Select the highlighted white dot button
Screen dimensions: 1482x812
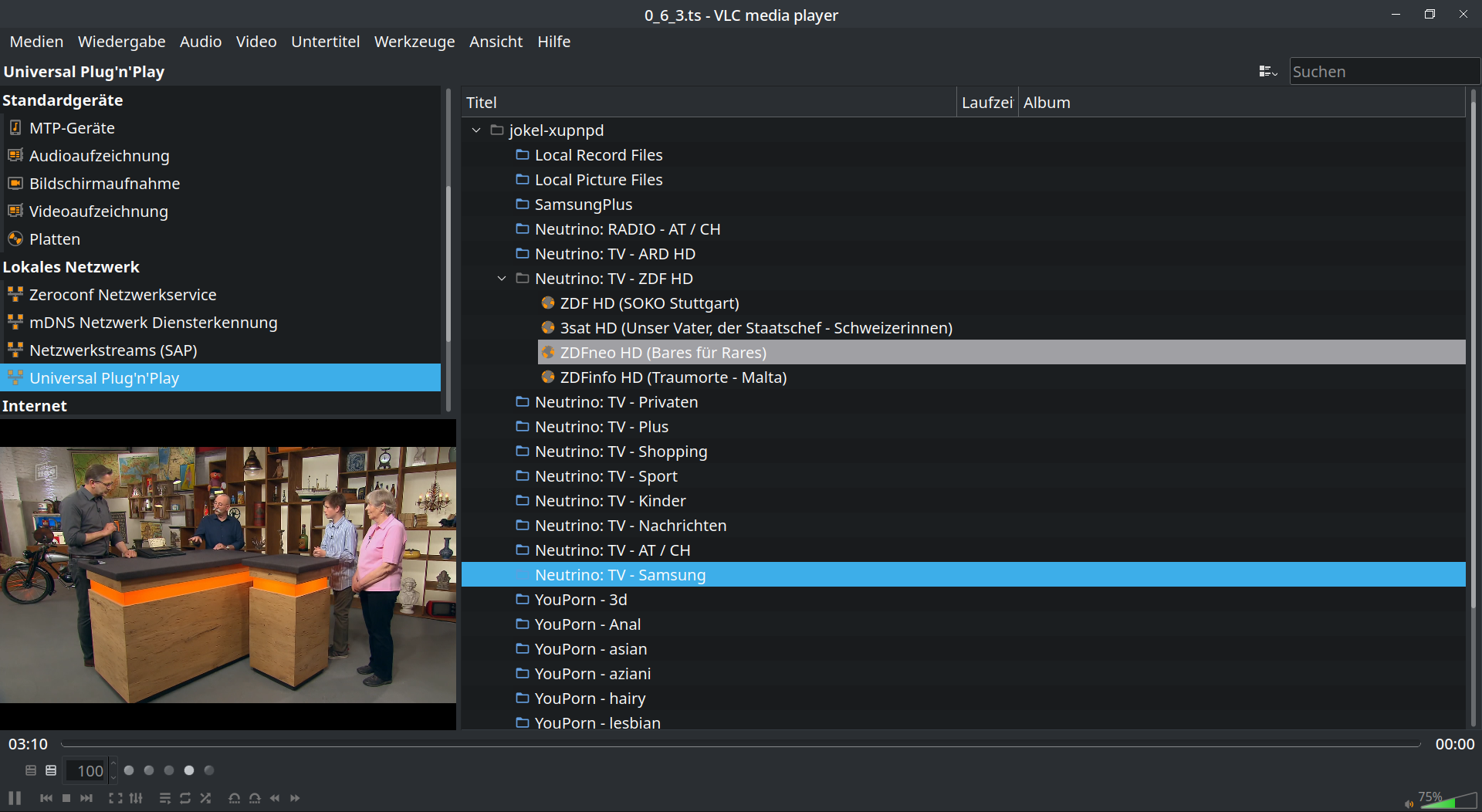[189, 770]
